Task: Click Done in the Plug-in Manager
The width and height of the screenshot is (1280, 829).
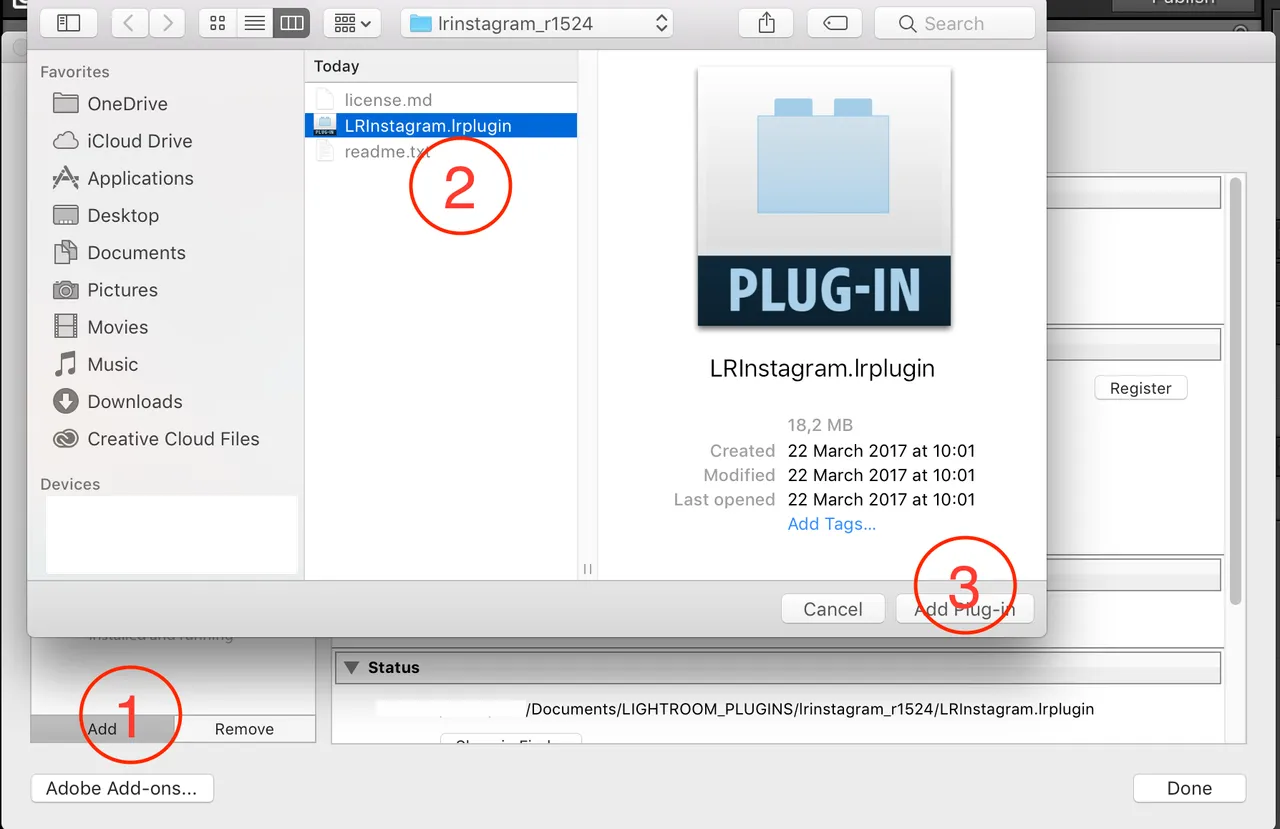Action: pos(1189,788)
